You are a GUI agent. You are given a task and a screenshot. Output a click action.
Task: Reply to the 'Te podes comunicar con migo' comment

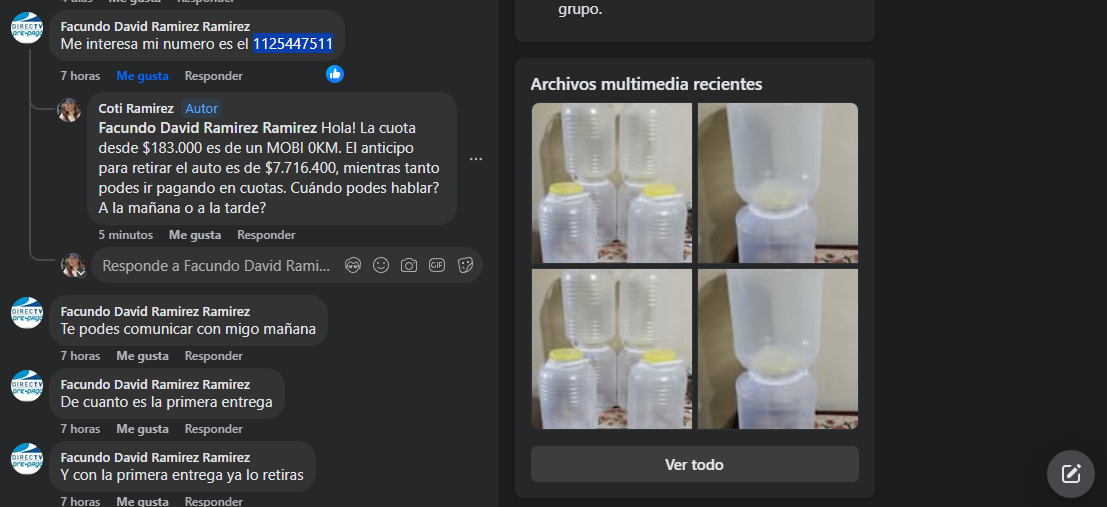pos(214,356)
